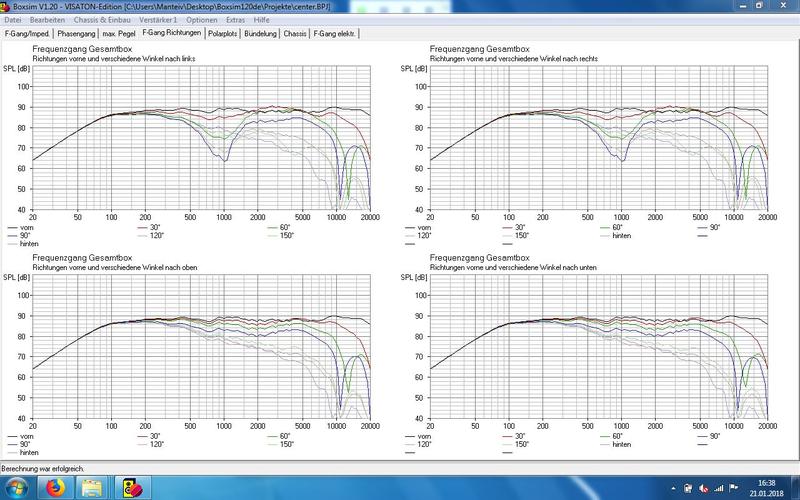Click the Boxsim title bar icon
This screenshot has height=500, width=800.
[7, 6]
